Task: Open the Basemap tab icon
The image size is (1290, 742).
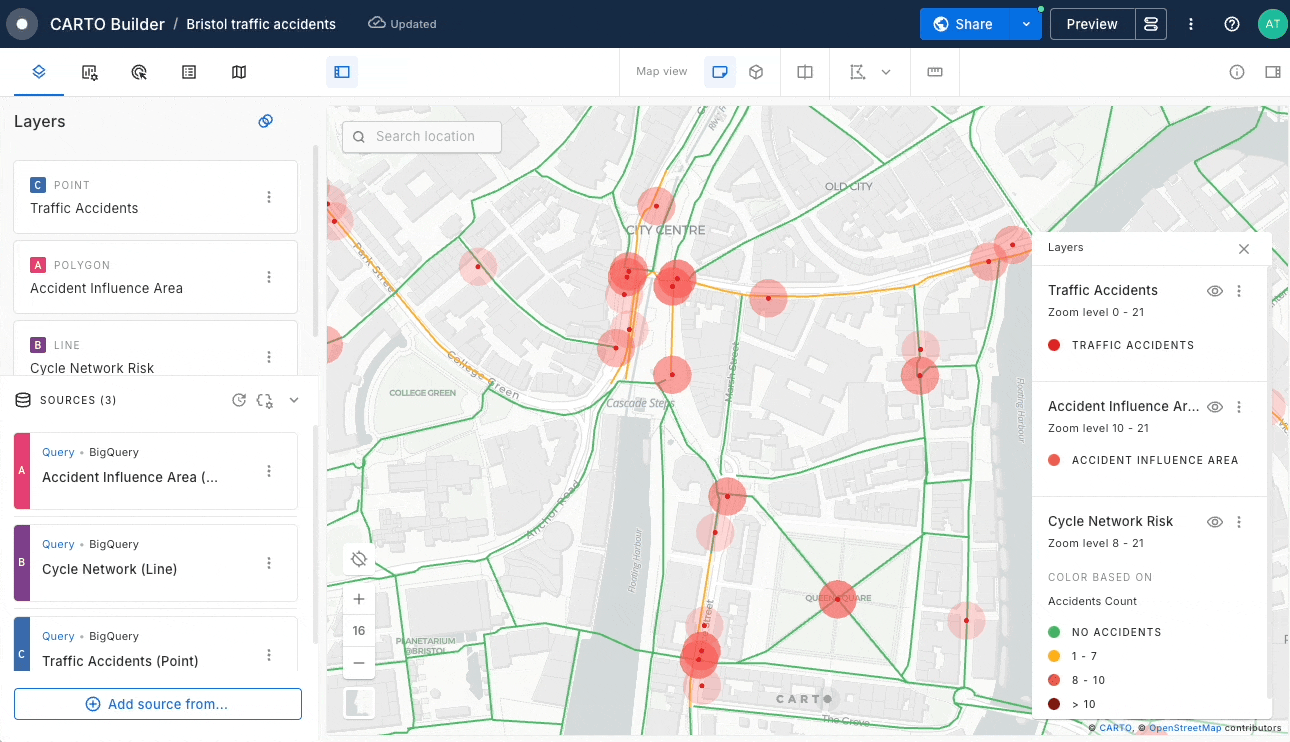Action: click(239, 72)
